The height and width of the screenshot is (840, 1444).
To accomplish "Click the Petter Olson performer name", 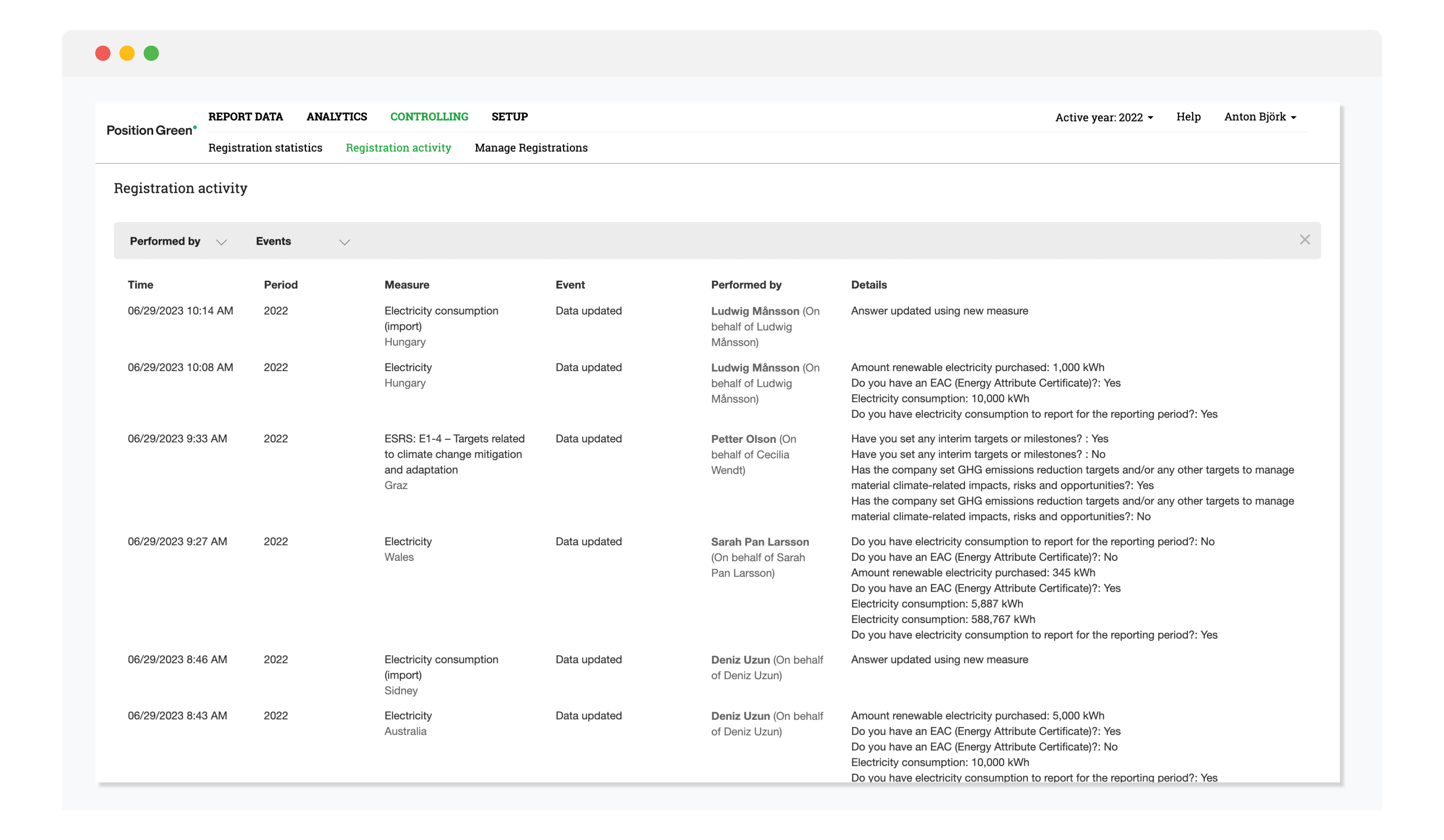I will click(x=743, y=439).
